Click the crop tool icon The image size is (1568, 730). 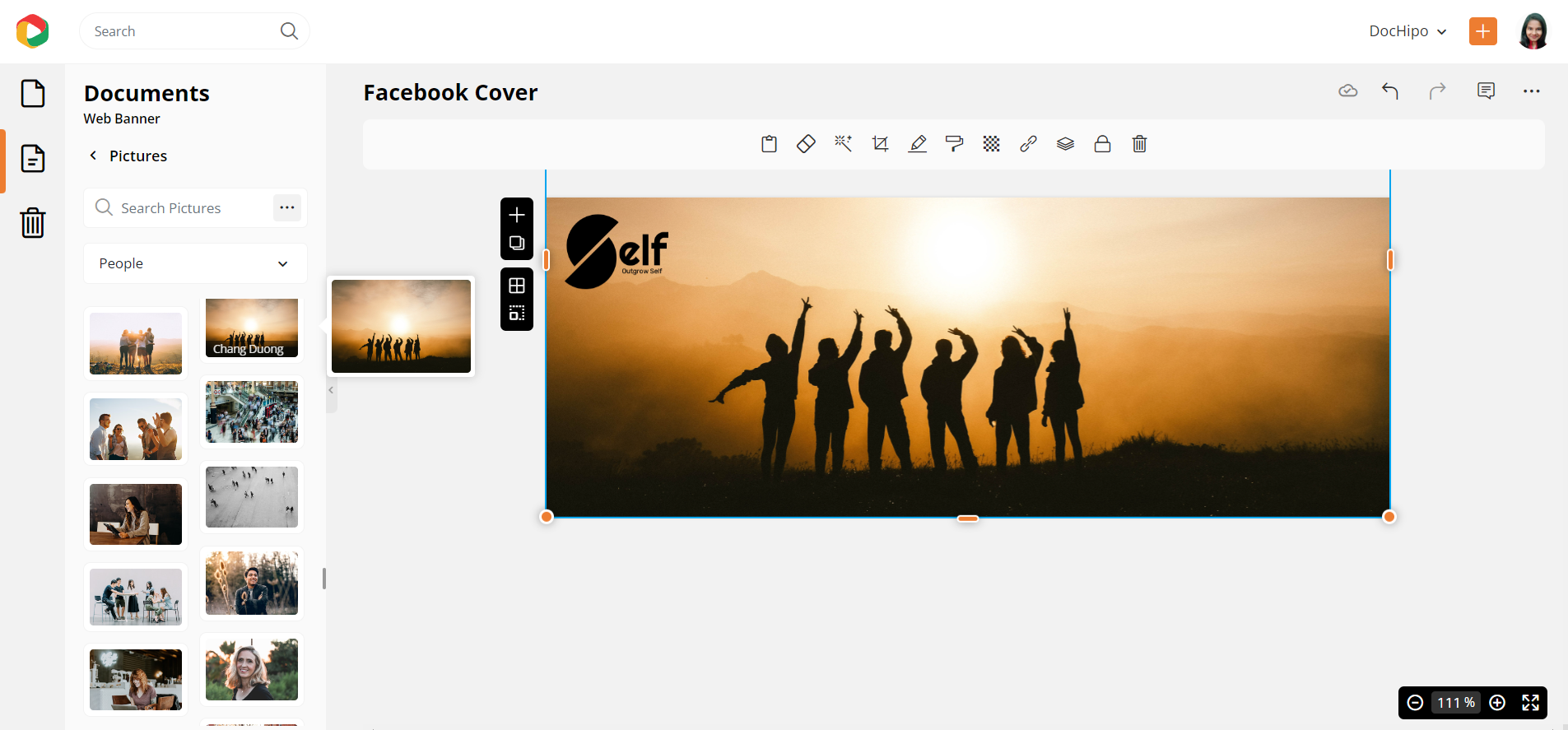(x=880, y=144)
